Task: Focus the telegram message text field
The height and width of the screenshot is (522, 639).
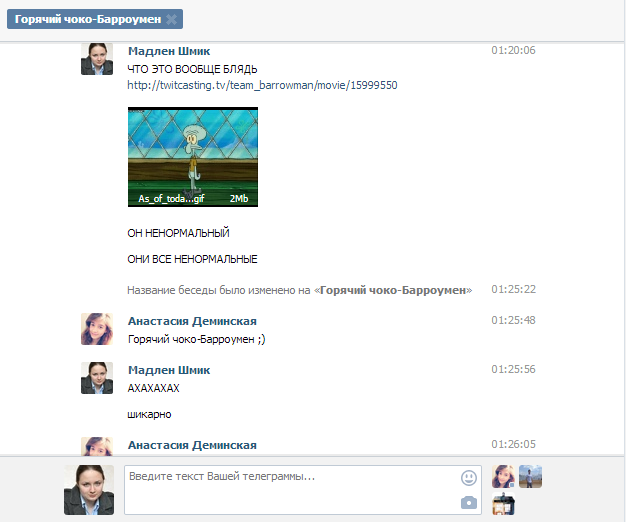Action: 303,490
